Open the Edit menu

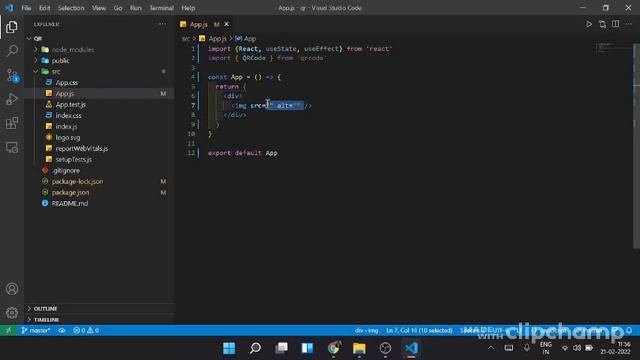coord(44,8)
